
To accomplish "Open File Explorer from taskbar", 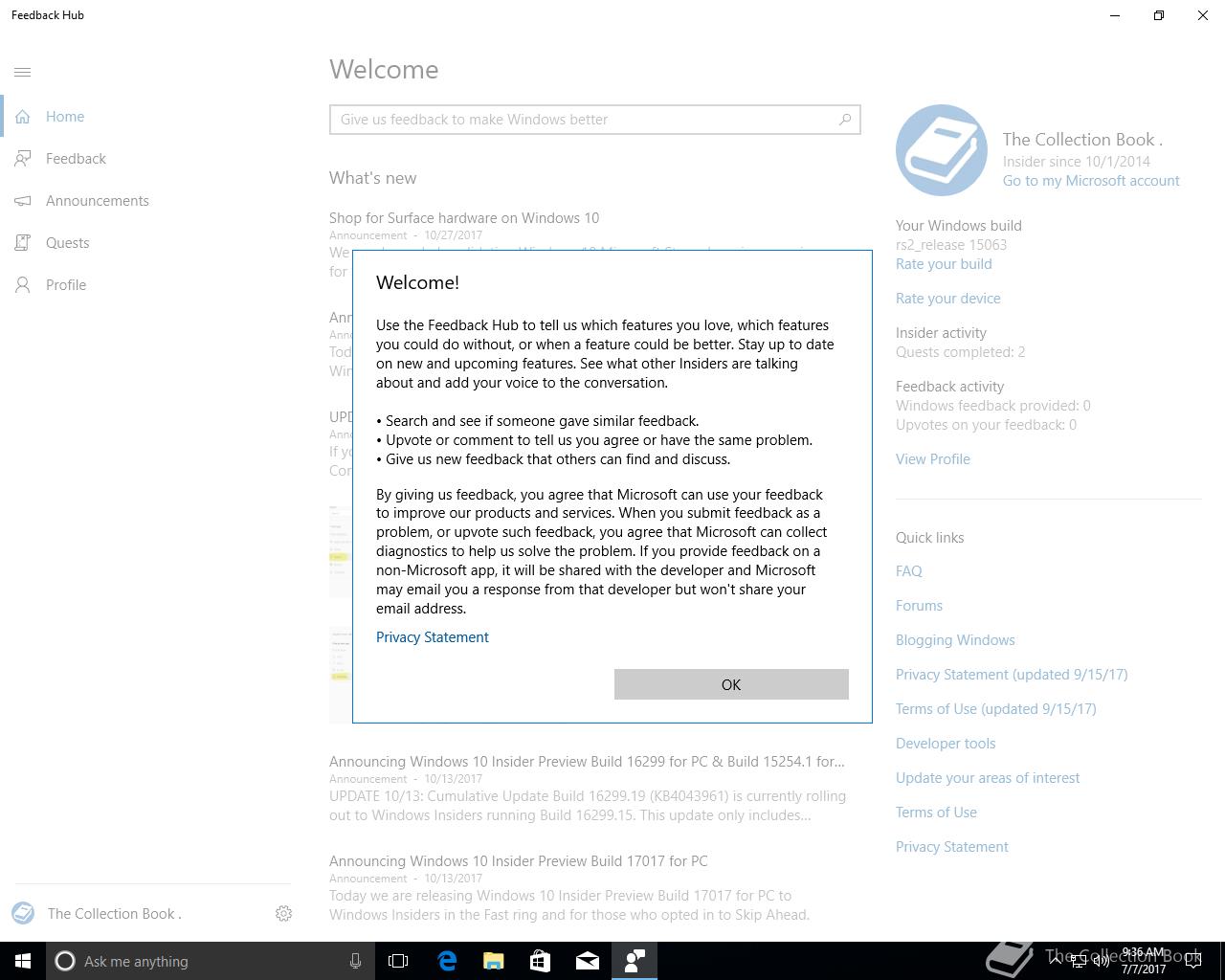I will pyautogui.click(x=494, y=961).
